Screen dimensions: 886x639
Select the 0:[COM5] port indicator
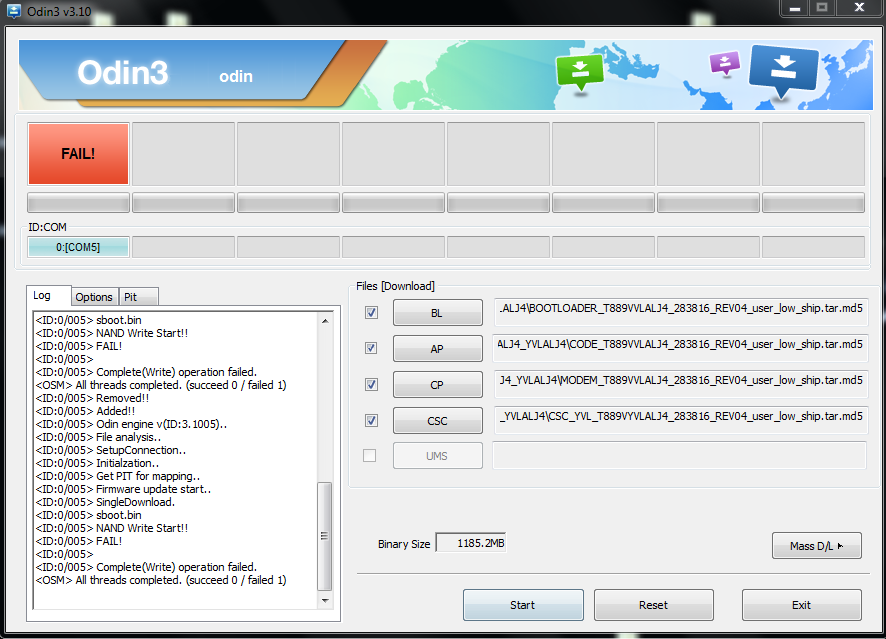[x=79, y=247]
